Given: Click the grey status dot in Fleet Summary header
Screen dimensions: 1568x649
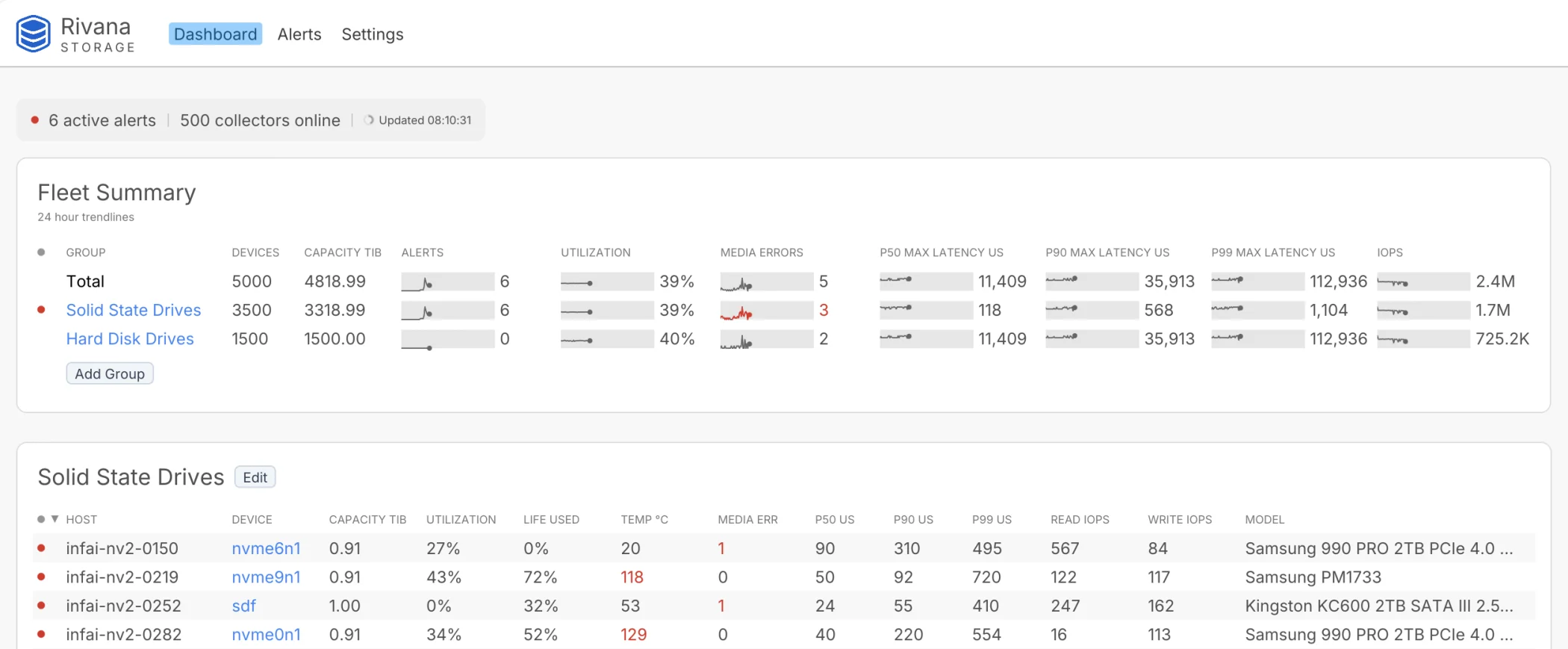Looking at the screenshot, I should click(x=41, y=252).
